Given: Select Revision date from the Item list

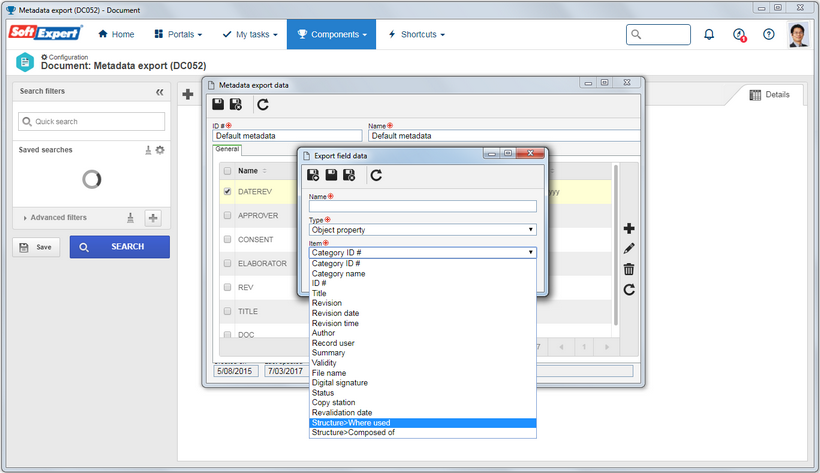Looking at the screenshot, I should coord(423,313).
